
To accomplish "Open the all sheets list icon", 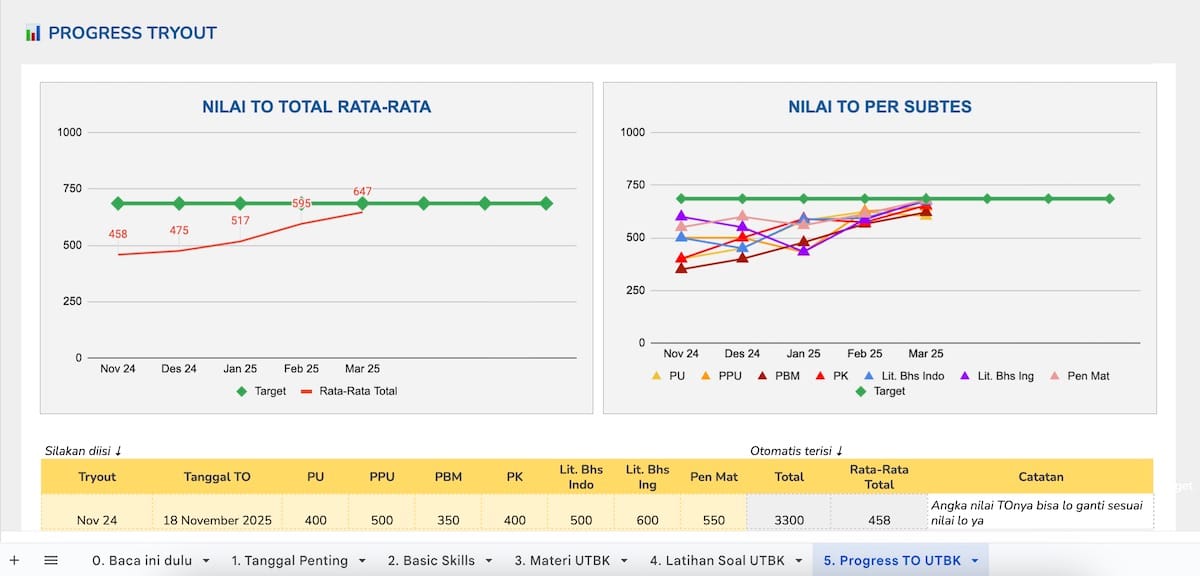I will pyautogui.click(x=51, y=561).
